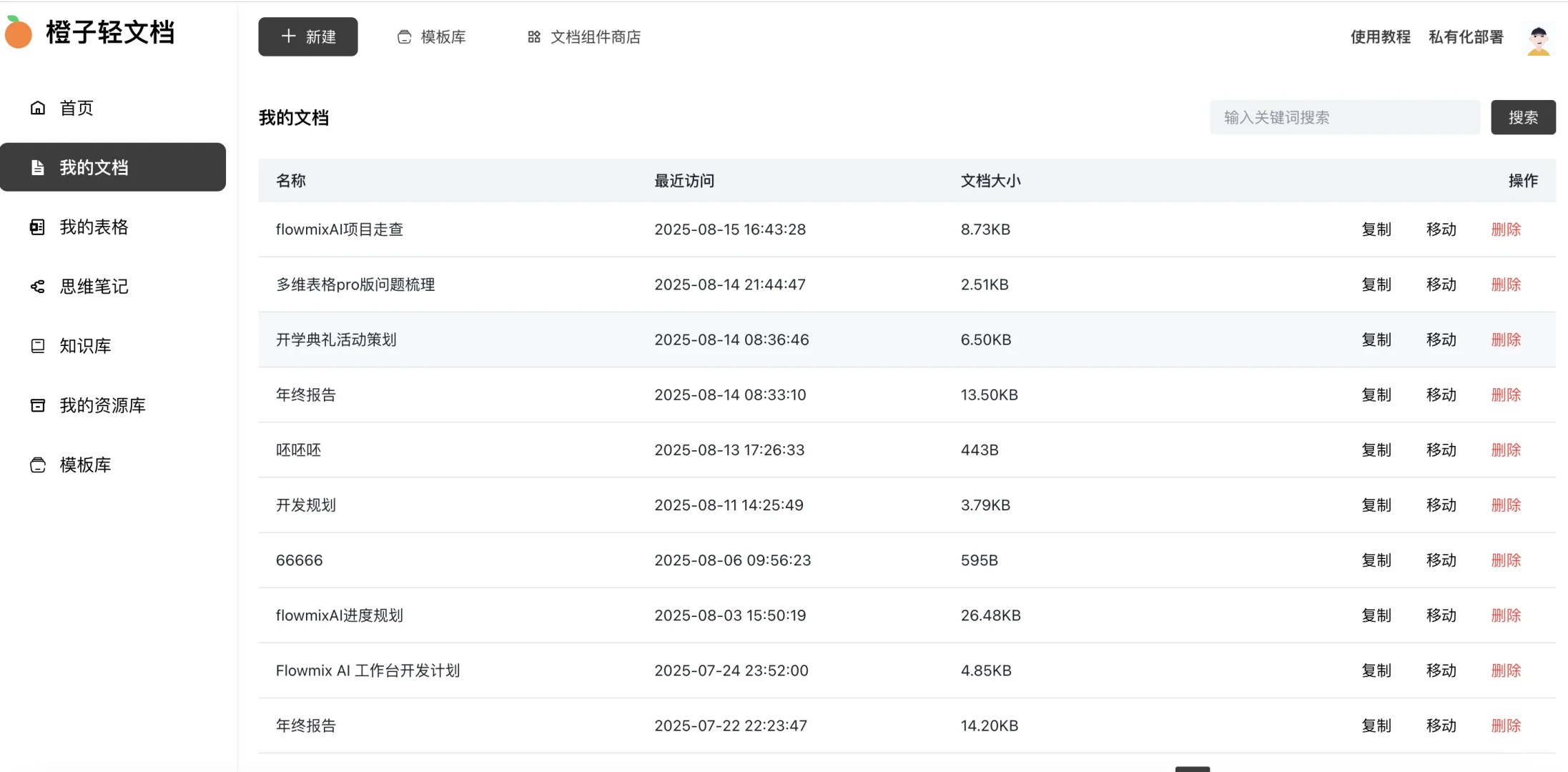Click the 新建 button to create document
This screenshot has height=772, width=1568.
[x=308, y=36]
